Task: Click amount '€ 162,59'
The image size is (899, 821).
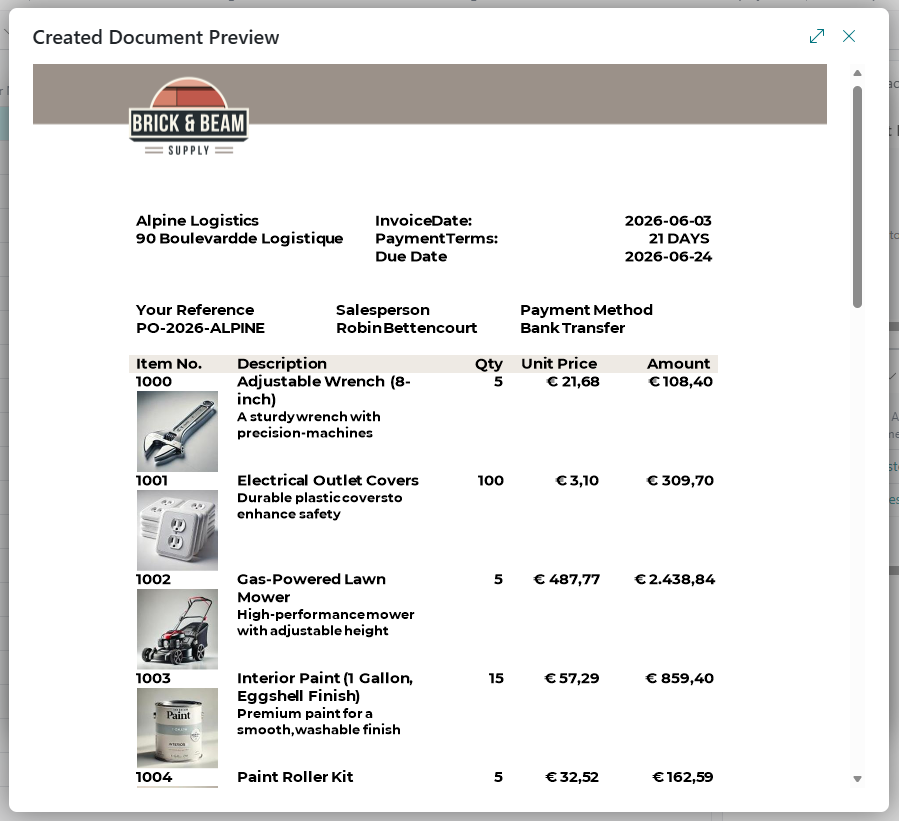Action: pyautogui.click(x=683, y=777)
